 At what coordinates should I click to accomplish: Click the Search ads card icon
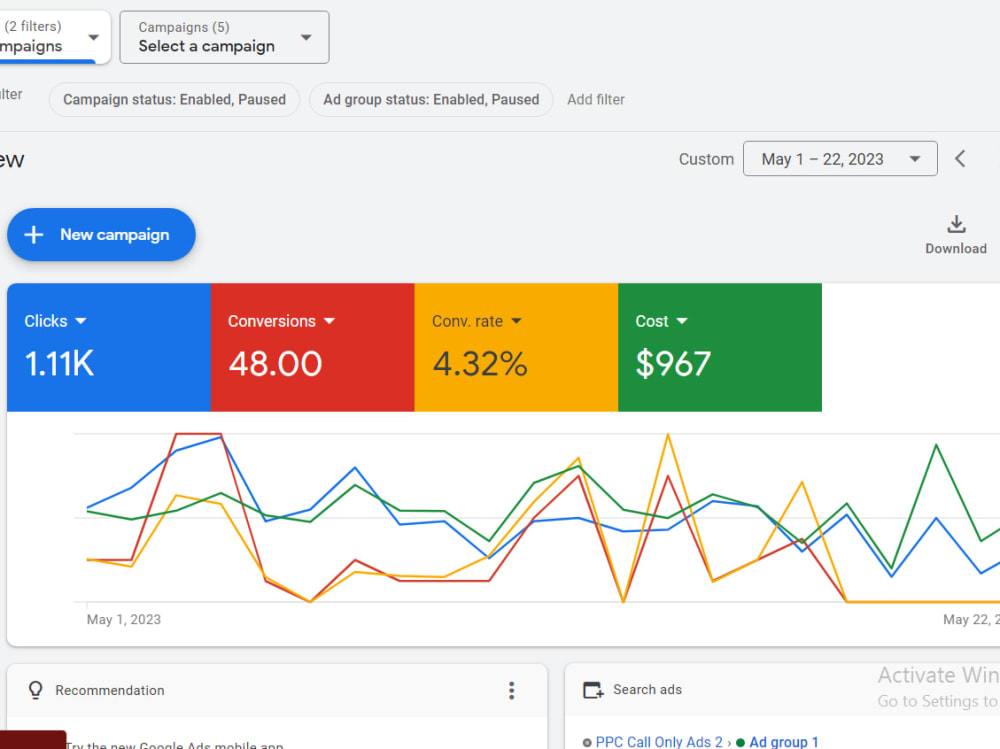click(593, 690)
